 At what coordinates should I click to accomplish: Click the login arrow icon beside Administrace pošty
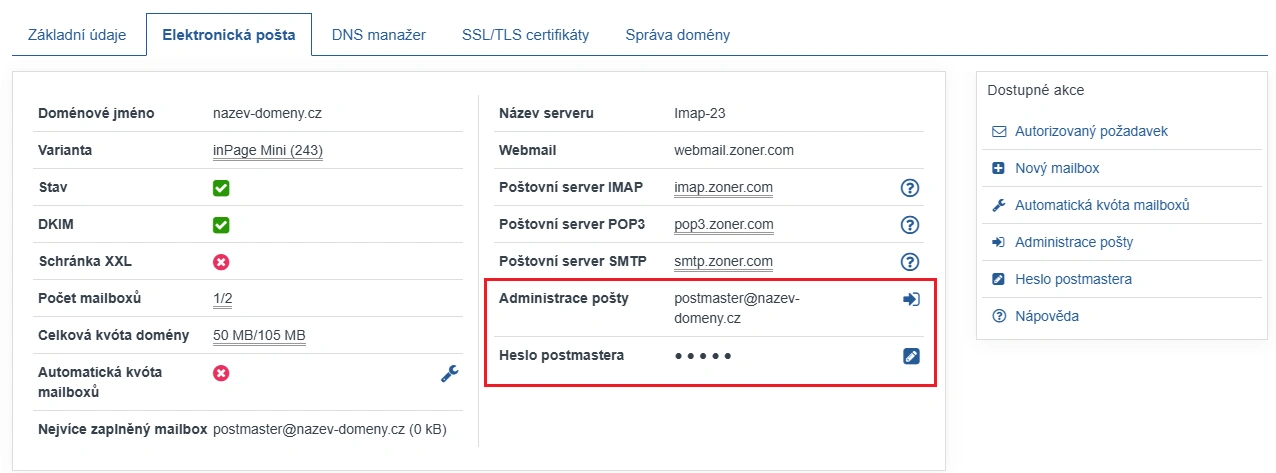pyautogui.click(x=911, y=299)
